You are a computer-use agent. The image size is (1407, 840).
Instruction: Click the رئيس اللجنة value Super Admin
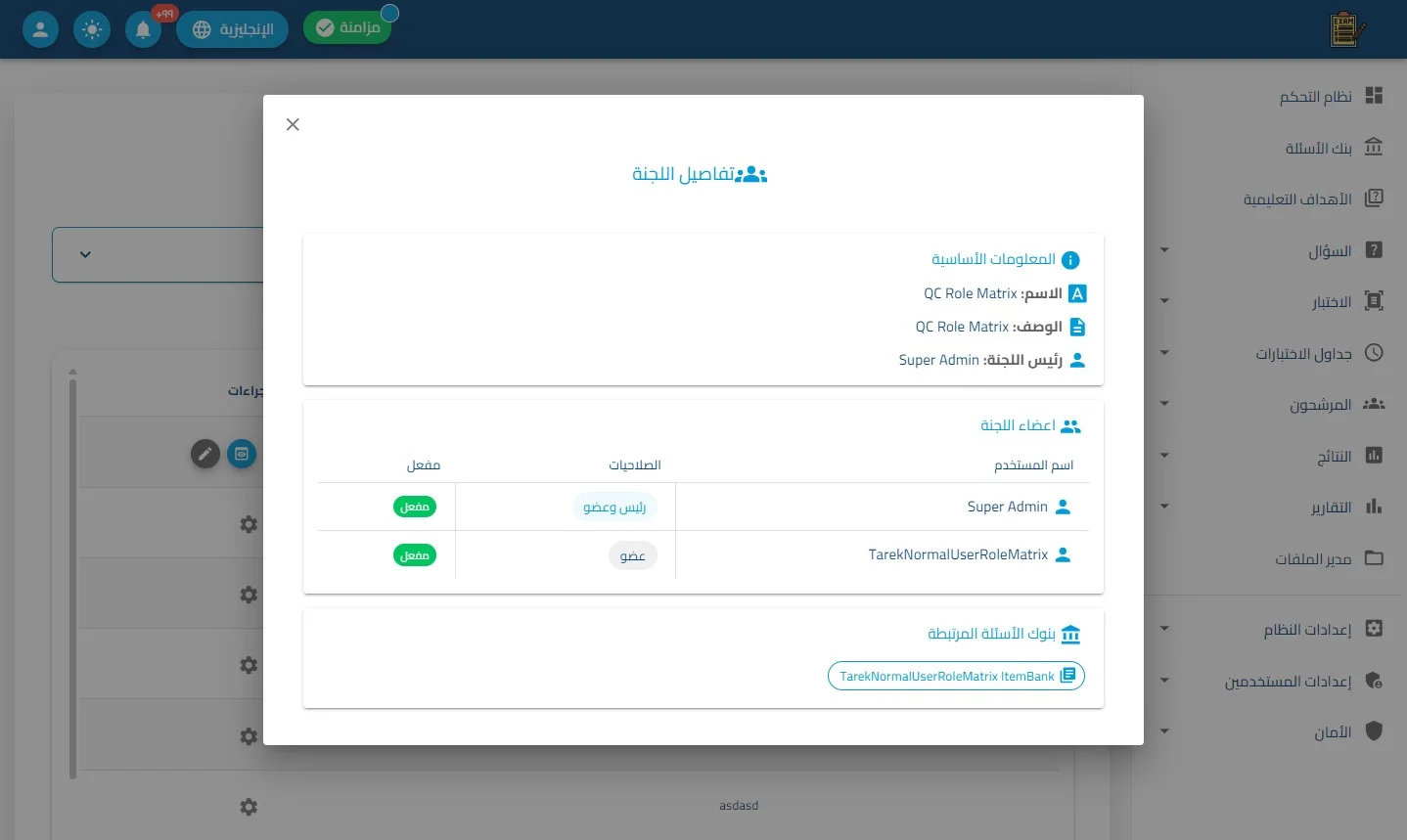(x=939, y=360)
